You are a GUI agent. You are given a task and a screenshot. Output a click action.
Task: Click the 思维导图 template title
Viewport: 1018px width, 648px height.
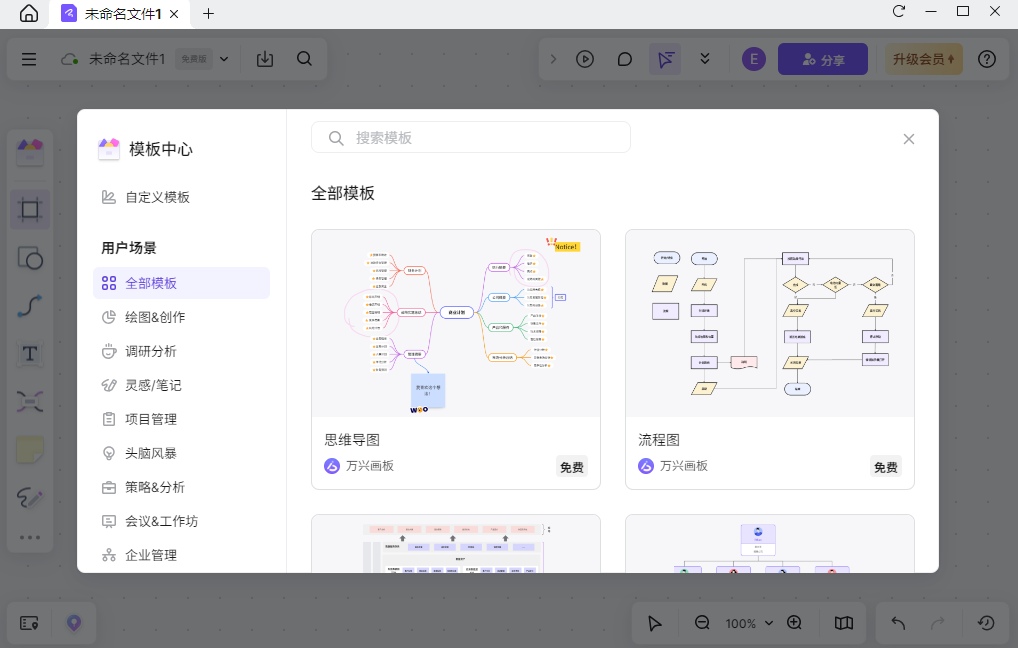(352, 440)
